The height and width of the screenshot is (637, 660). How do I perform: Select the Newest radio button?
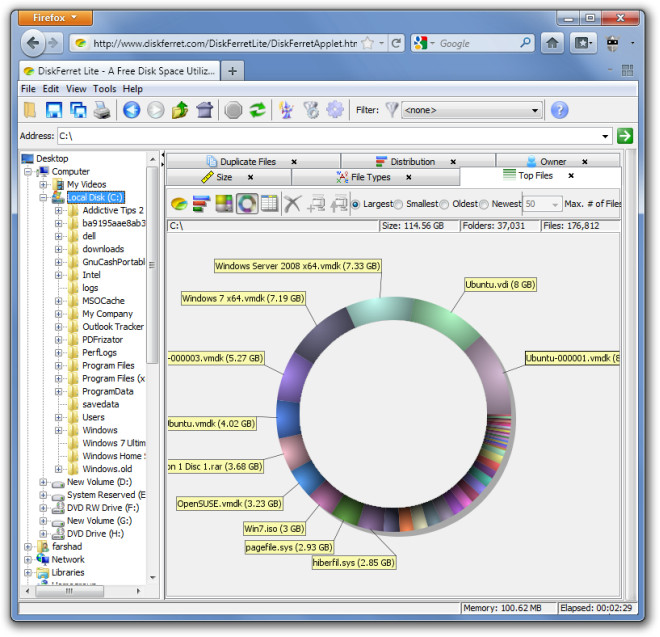point(484,204)
